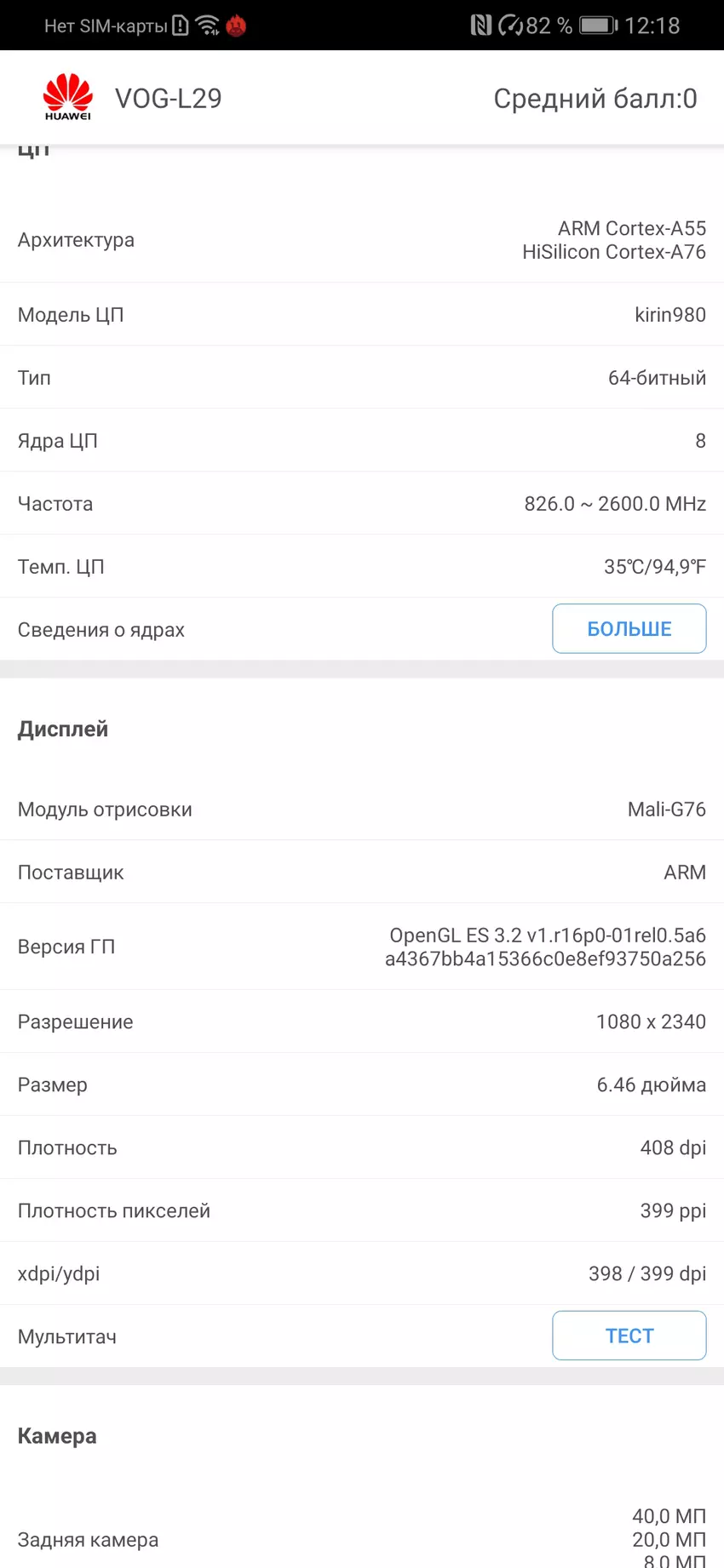Tap the VOG-L29 device name
Screen dimensions: 724x1568
pyautogui.click(x=168, y=99)
